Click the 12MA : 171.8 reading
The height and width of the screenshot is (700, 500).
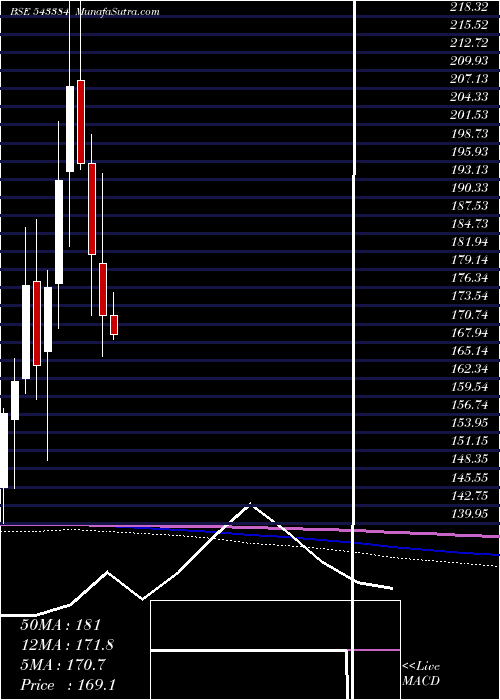click(x=67, y=645)
